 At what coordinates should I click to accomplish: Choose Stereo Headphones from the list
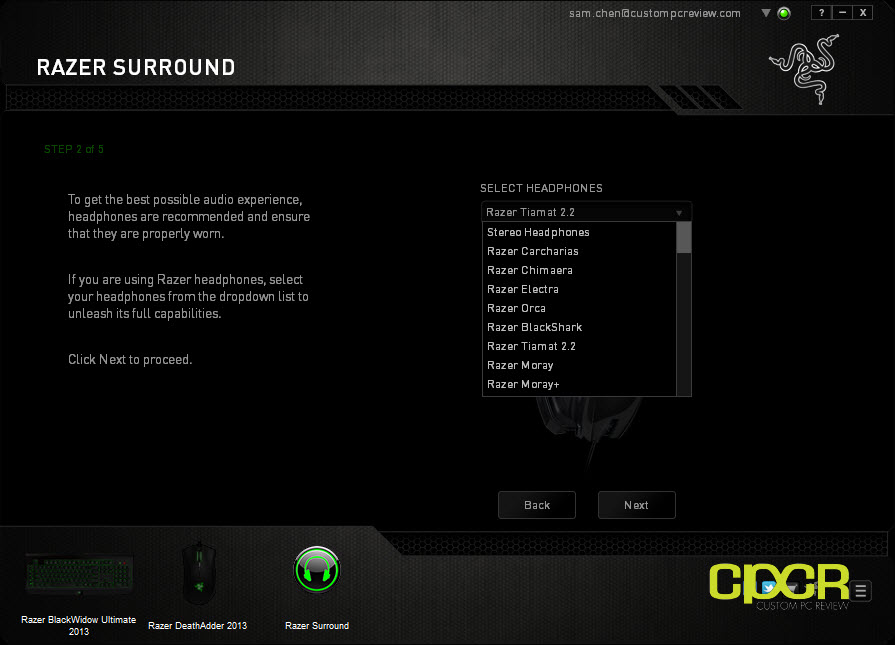pos(579,232)
